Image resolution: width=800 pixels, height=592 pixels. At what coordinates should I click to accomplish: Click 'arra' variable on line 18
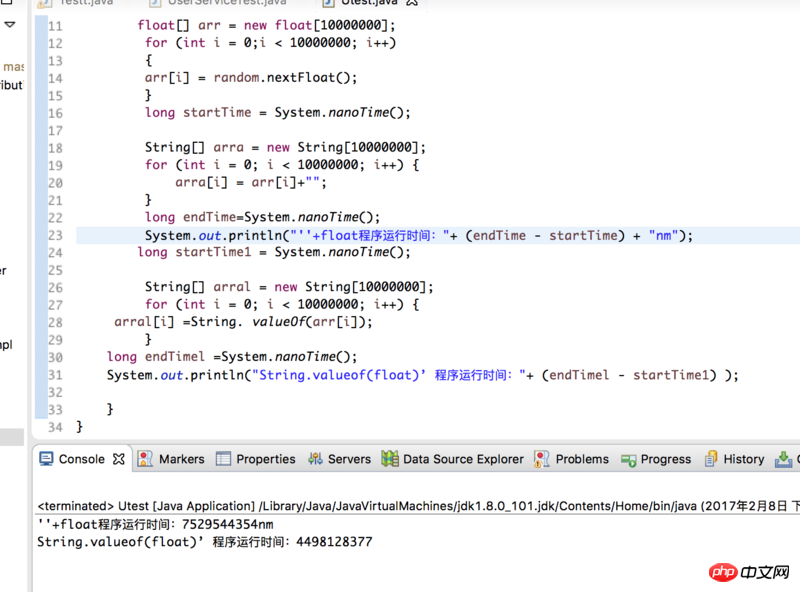coord(228,147)
